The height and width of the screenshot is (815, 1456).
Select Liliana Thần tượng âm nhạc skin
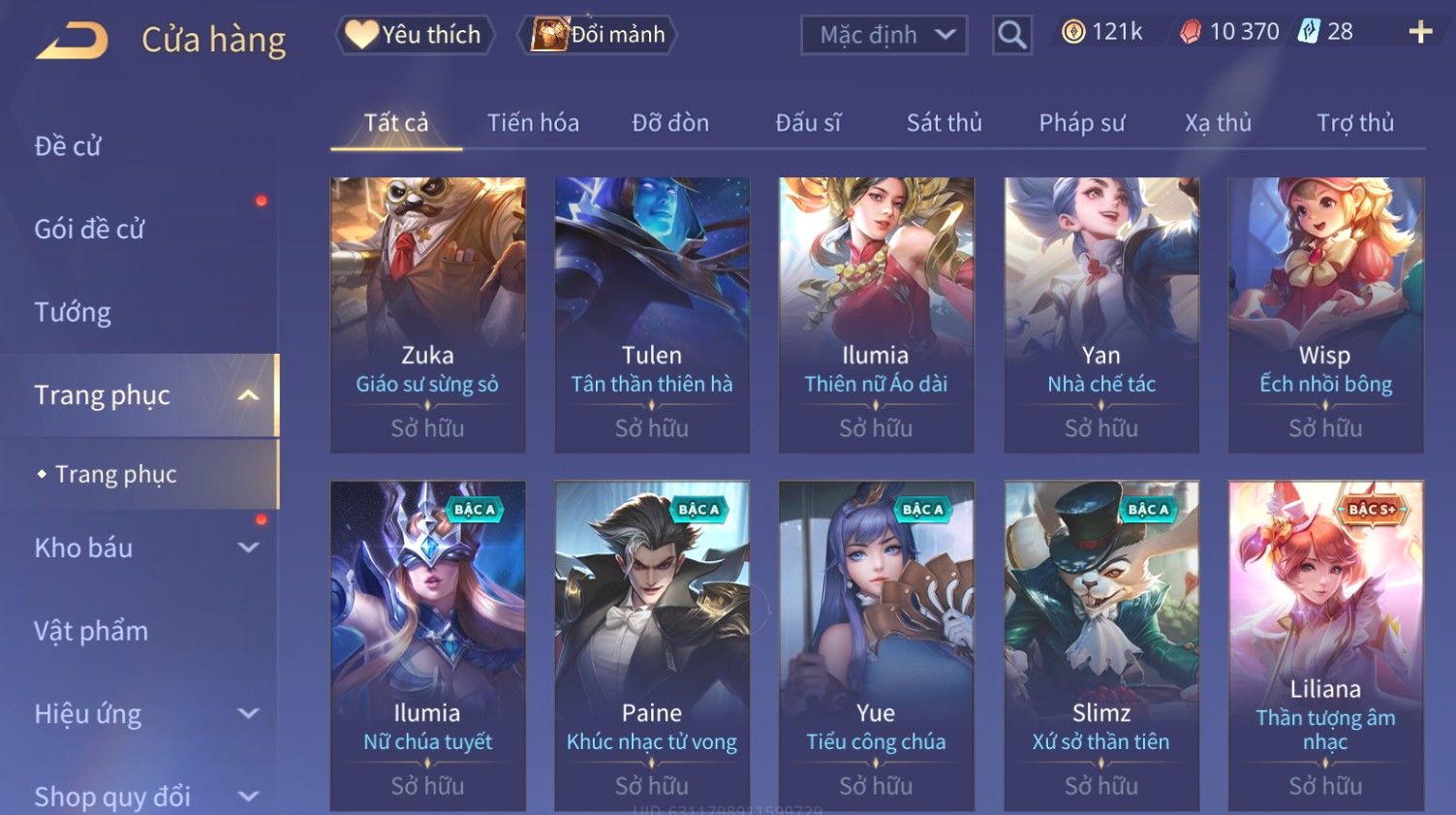coord(1325,645)
